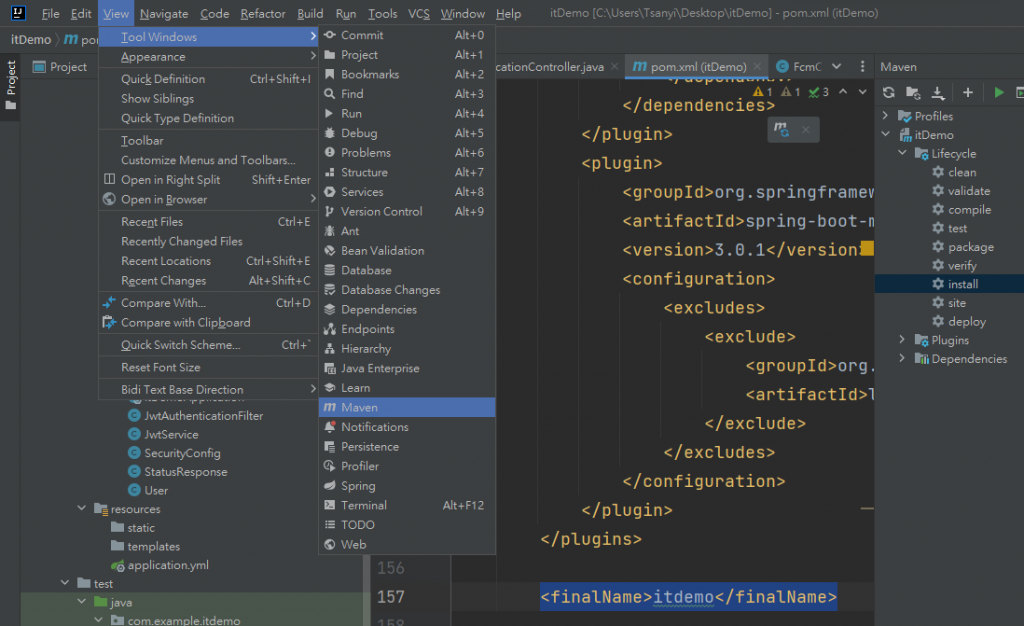
Task: Collapse the Lifecycle node in Maven
Action: (903, 153)
